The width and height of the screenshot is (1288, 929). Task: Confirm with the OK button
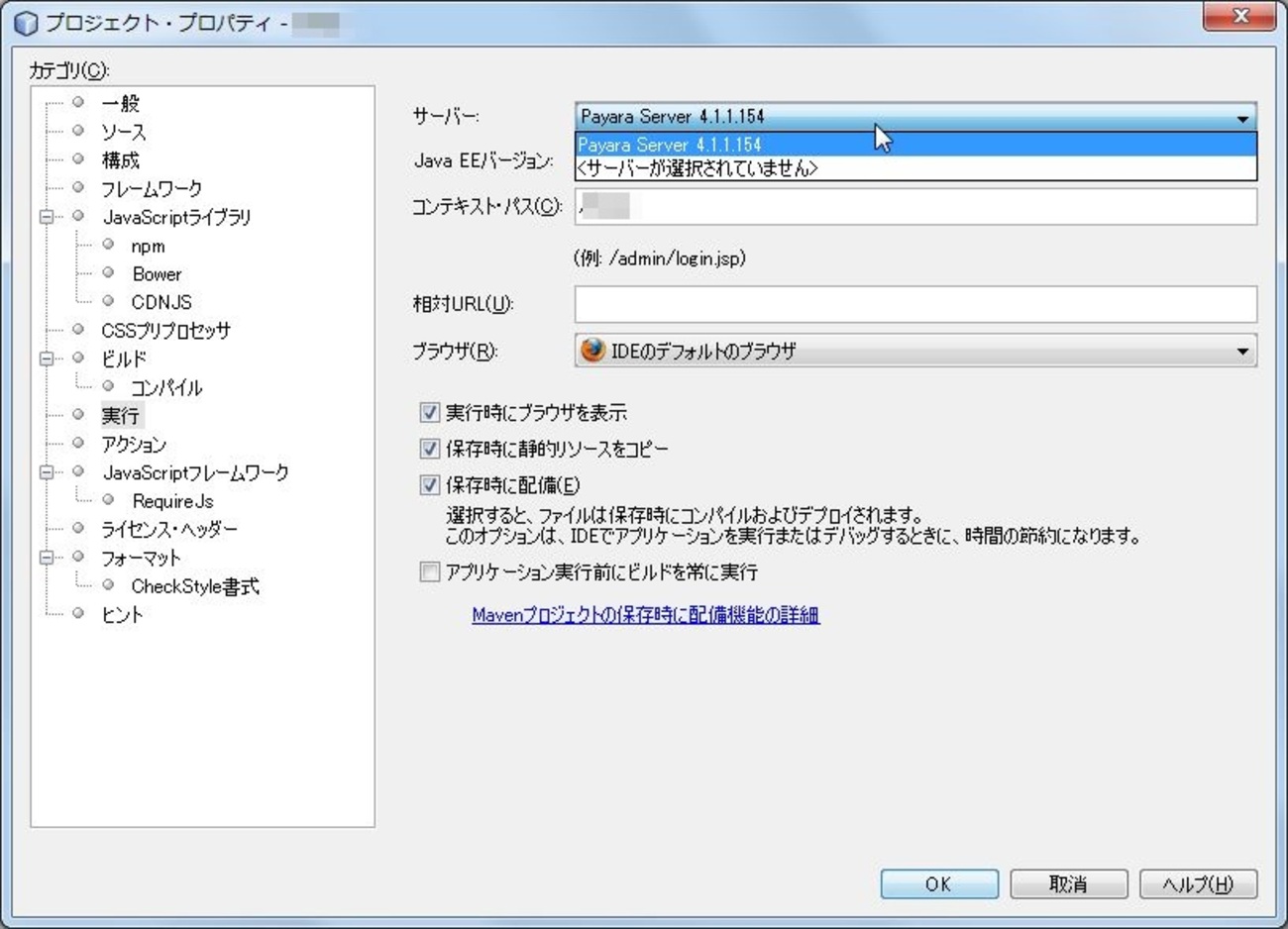tap(939, 883)
